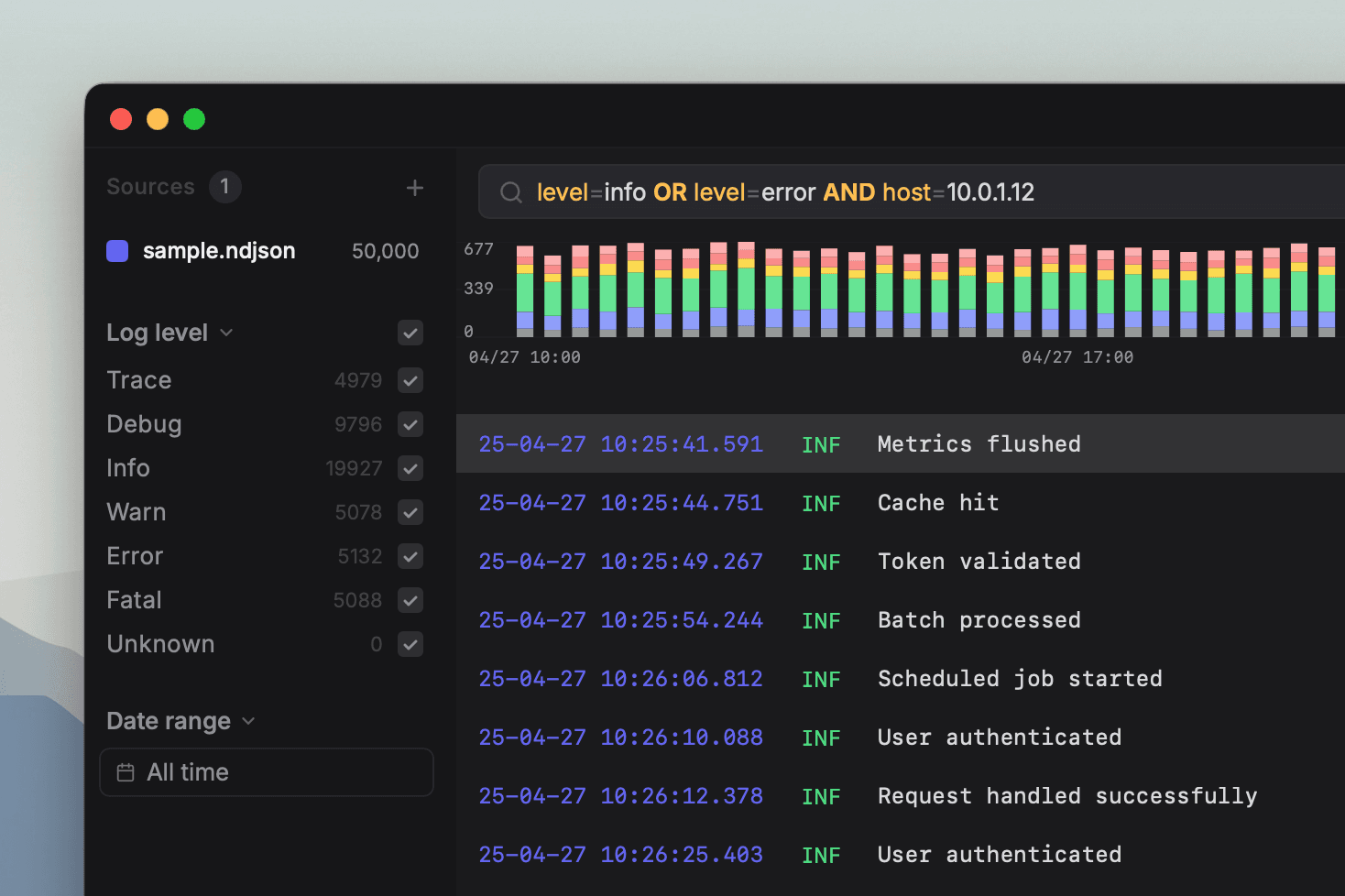1345x896 pixels.
Task: Select the Request handled successfully log row
Action: click(x=901, y=795)
